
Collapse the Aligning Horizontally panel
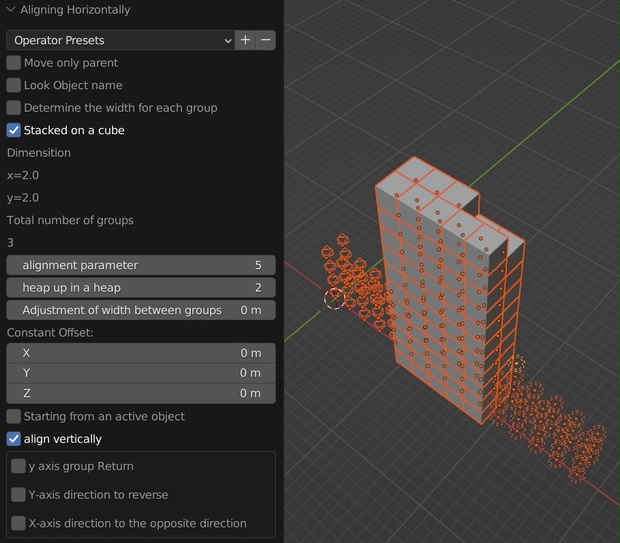[11, 9]
